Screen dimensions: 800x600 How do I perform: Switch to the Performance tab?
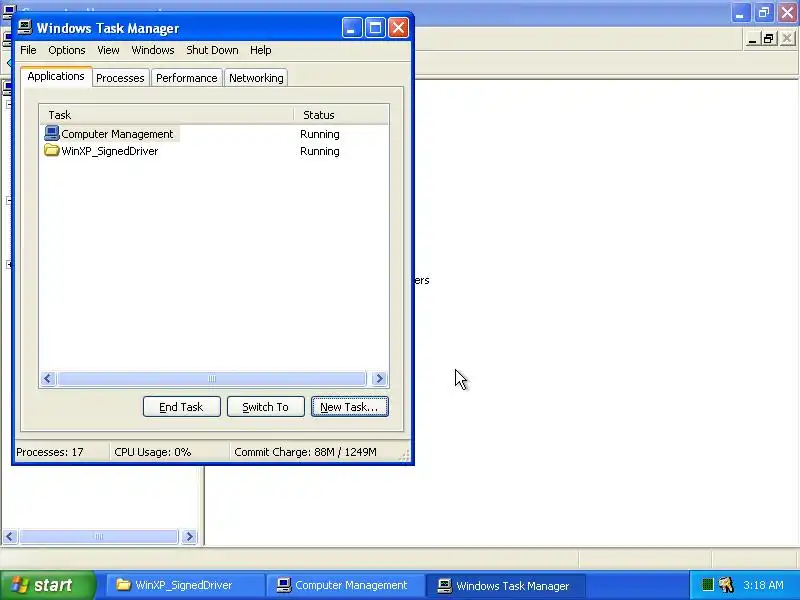(187, 78)
